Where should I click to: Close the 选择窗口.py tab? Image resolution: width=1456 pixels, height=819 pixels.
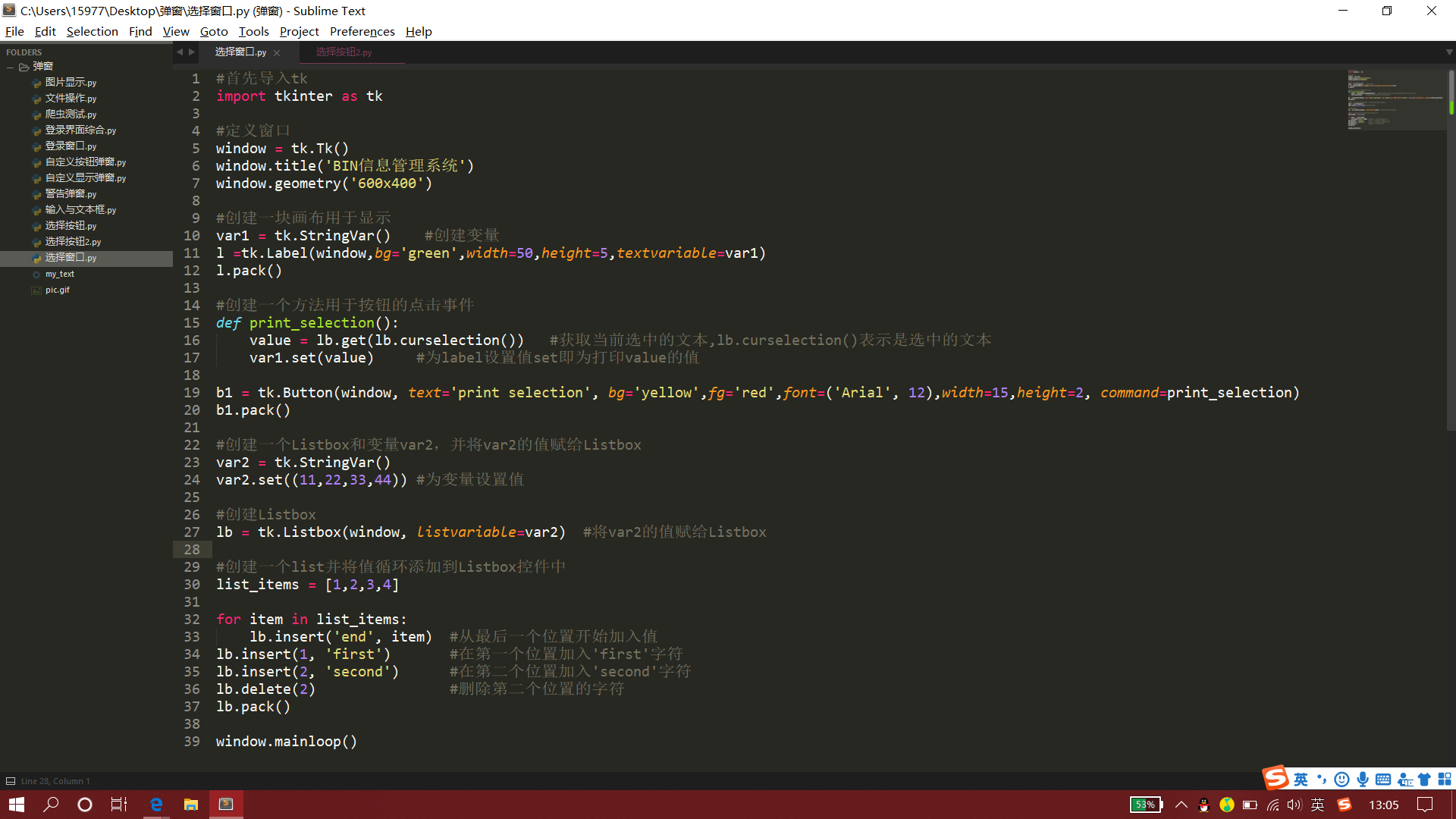point(277,52)
